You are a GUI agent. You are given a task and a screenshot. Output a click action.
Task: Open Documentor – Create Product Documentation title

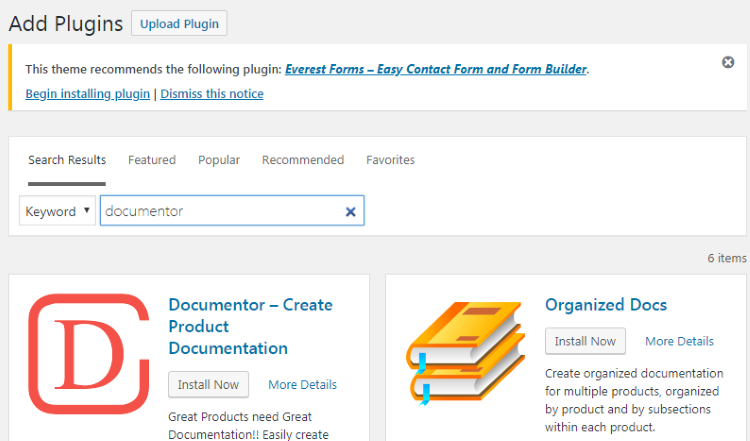(251, 326)
